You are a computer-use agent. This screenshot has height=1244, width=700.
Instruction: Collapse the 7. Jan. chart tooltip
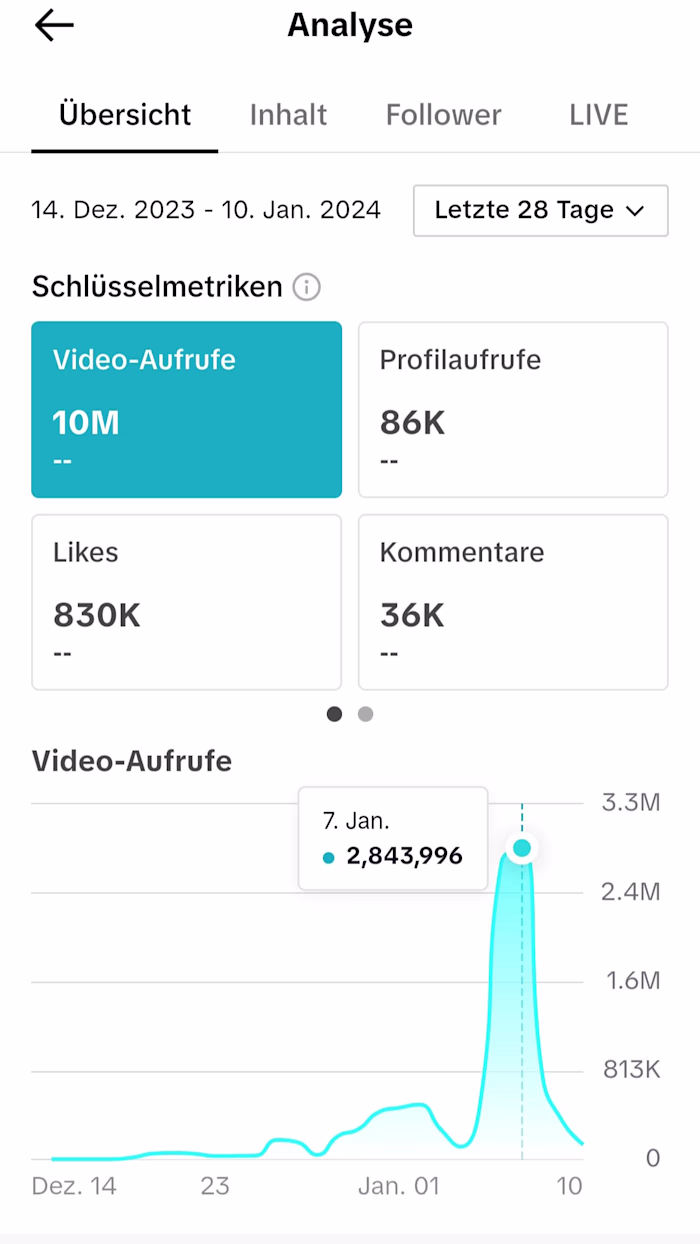[392, 838]
